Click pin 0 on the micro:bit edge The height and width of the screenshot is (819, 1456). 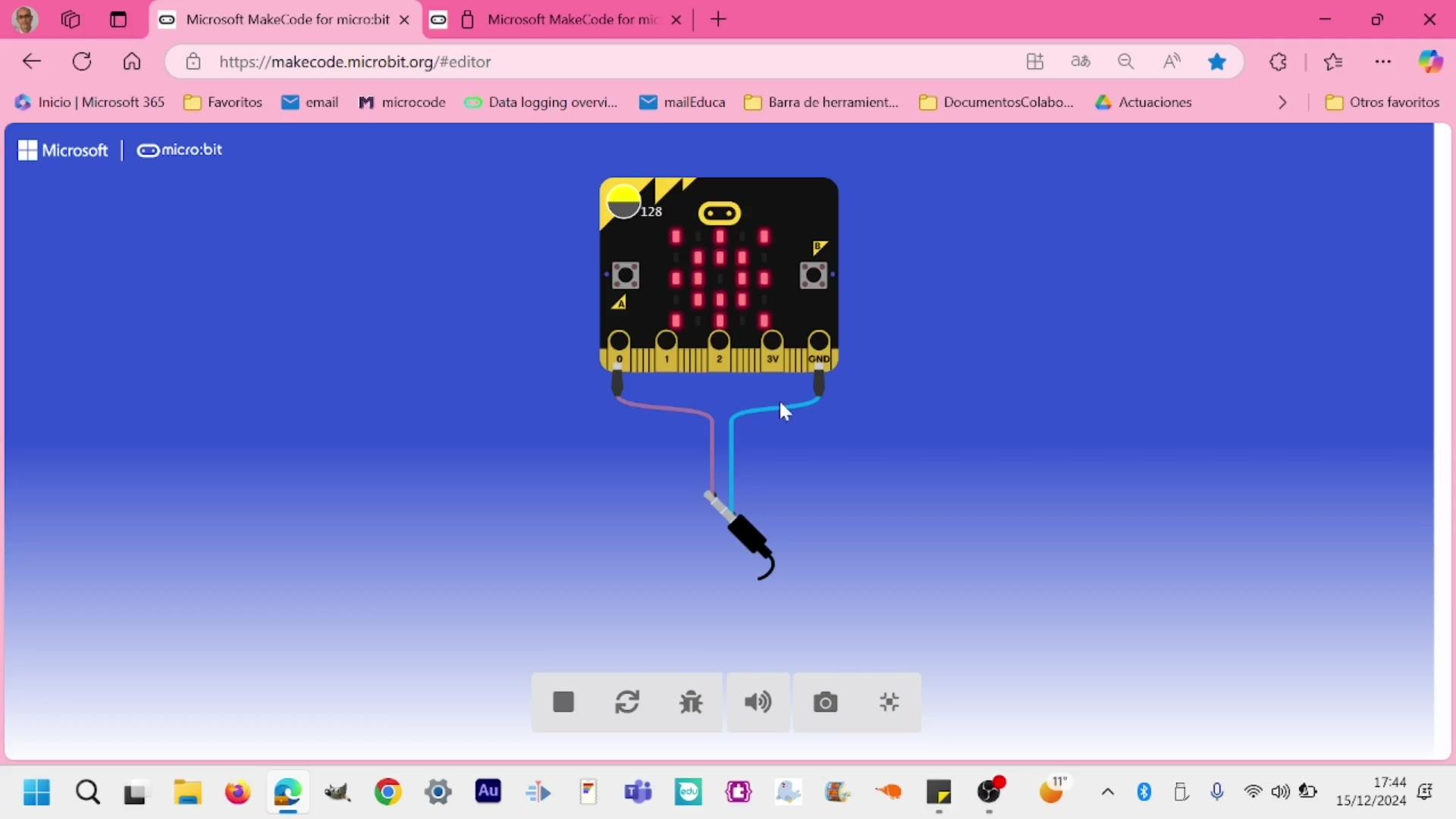tap(619, 342)
